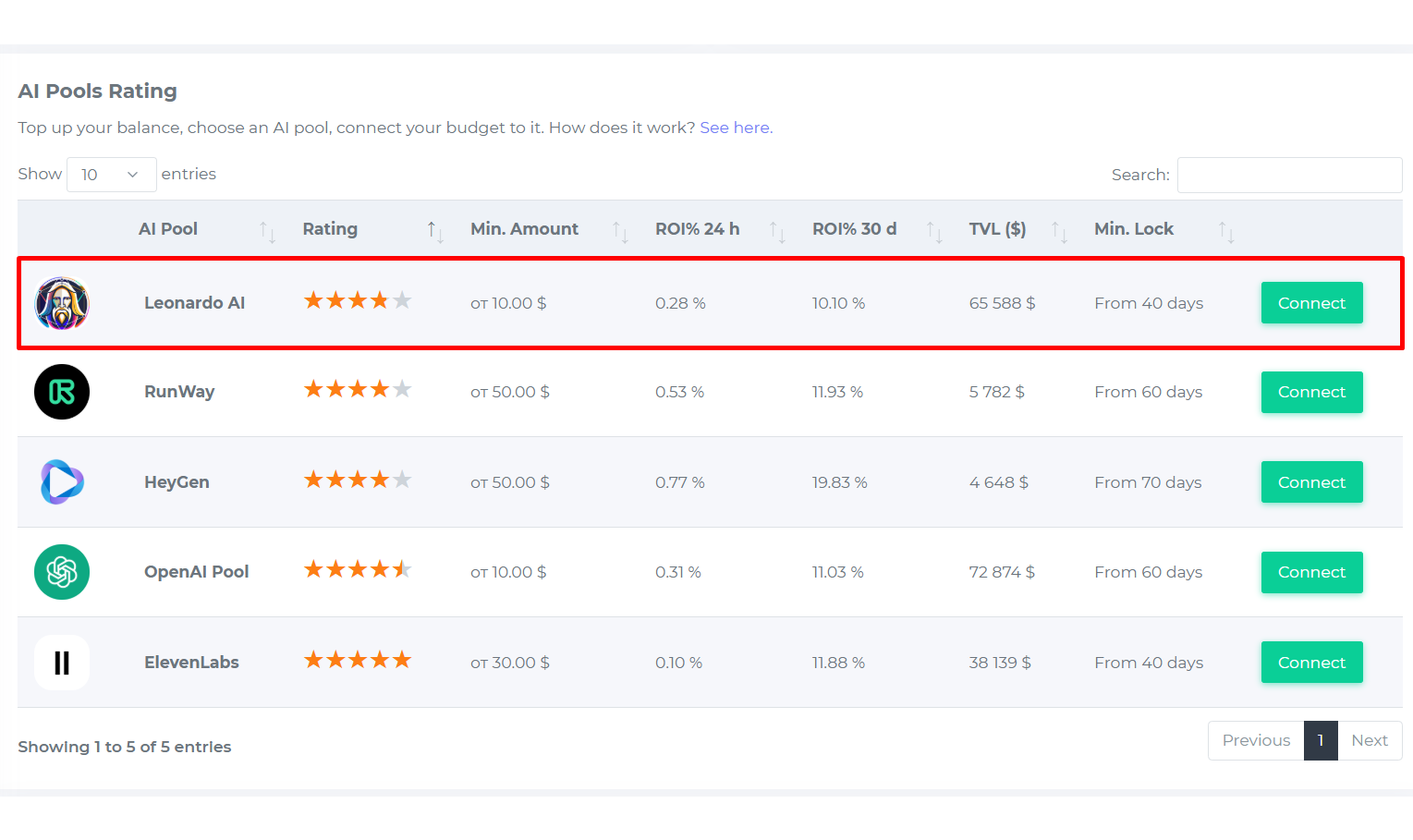1413x840 pixels.
Task: Sort by Rating column arrows
Action: (435, 231)
